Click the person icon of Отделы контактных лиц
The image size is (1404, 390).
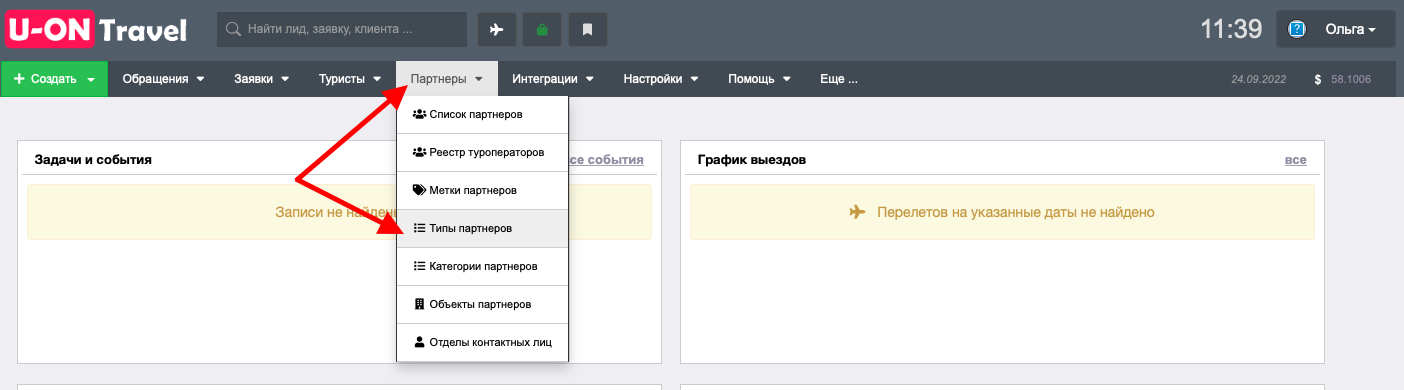pos(419,343)
